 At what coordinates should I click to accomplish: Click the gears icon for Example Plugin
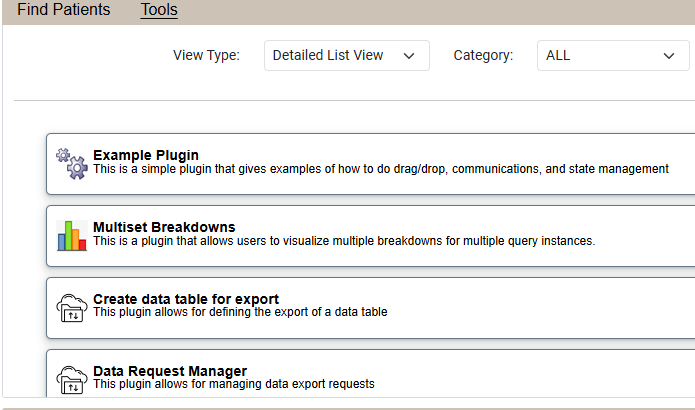(x=71, y=163)
